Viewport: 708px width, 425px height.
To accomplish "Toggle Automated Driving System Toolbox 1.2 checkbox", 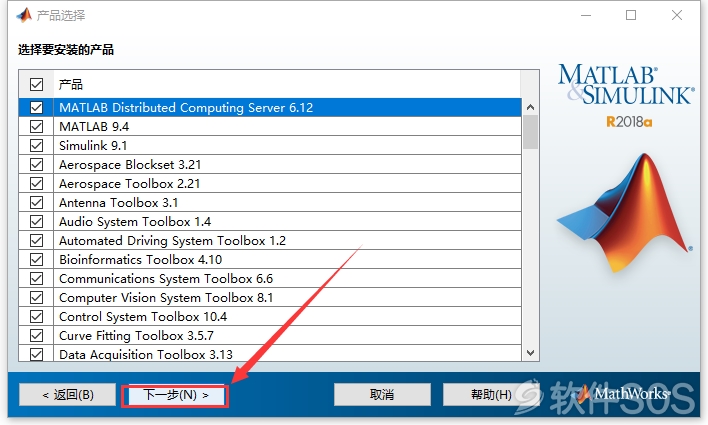I will coord(36,240).
